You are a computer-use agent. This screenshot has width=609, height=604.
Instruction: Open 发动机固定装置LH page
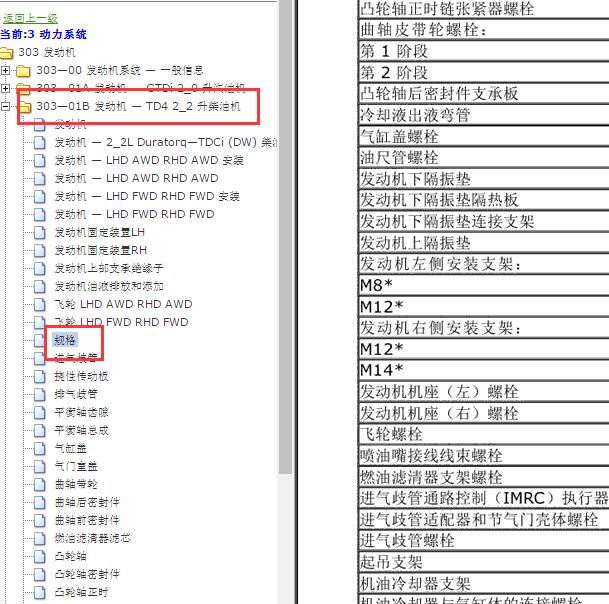click(x=99, y=232)
